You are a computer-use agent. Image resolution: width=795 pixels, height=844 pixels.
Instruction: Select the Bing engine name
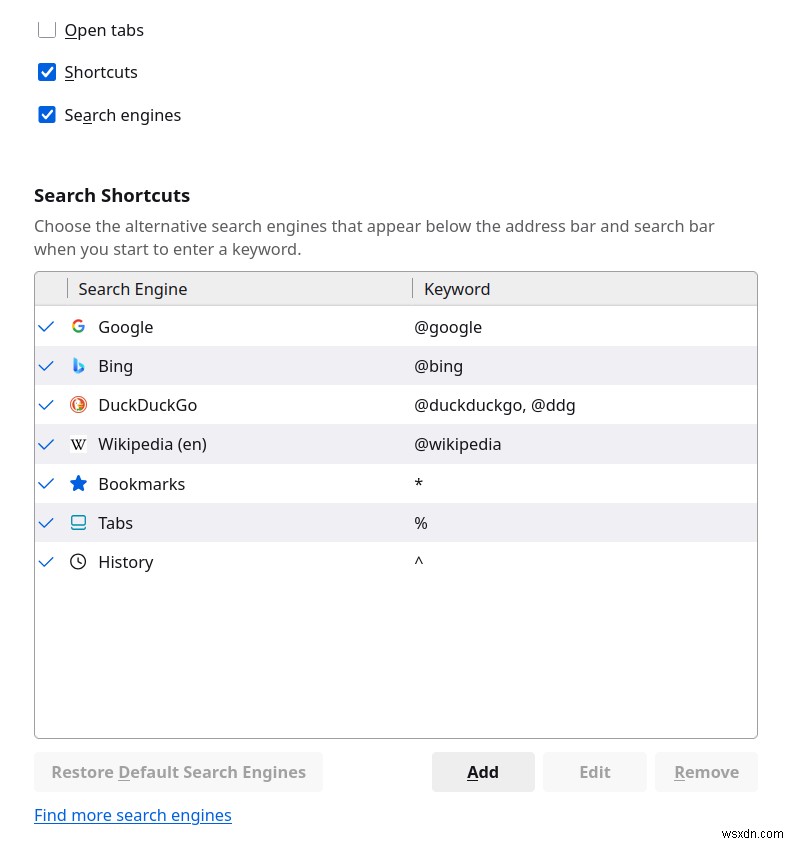116,366
